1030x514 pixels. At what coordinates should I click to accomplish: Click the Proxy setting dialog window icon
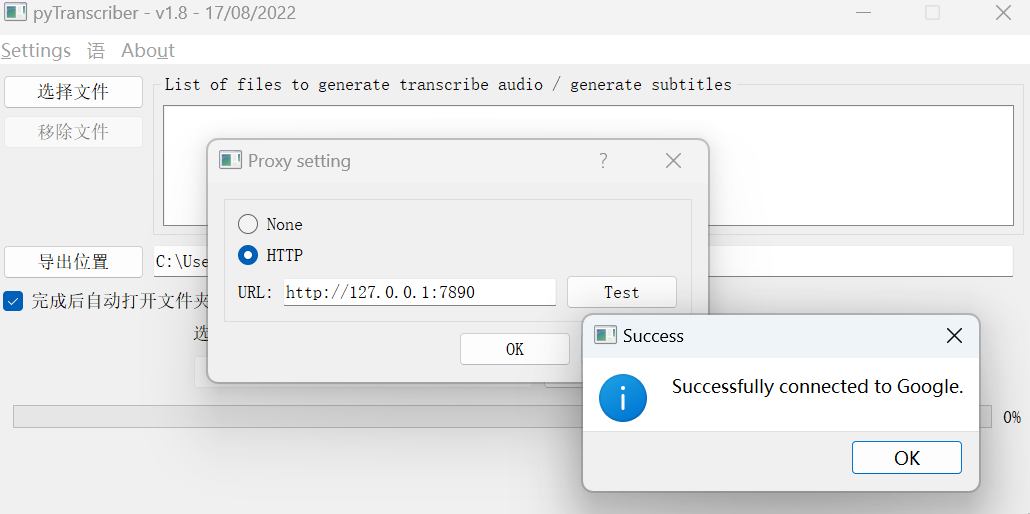point(231,160)
